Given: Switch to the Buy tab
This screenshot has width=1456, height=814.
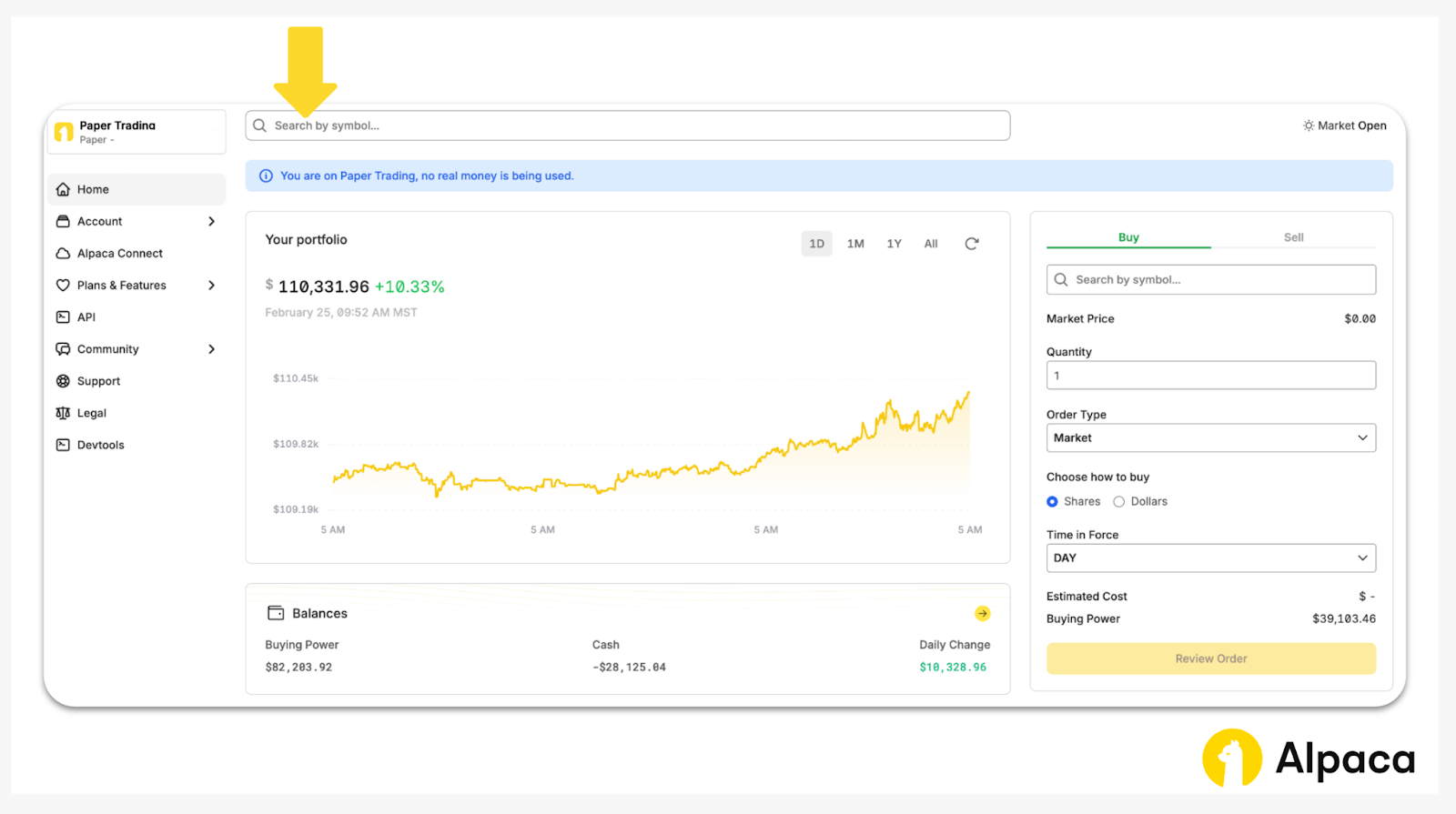Looking at the screenshot, I should tap(1128, 237).
